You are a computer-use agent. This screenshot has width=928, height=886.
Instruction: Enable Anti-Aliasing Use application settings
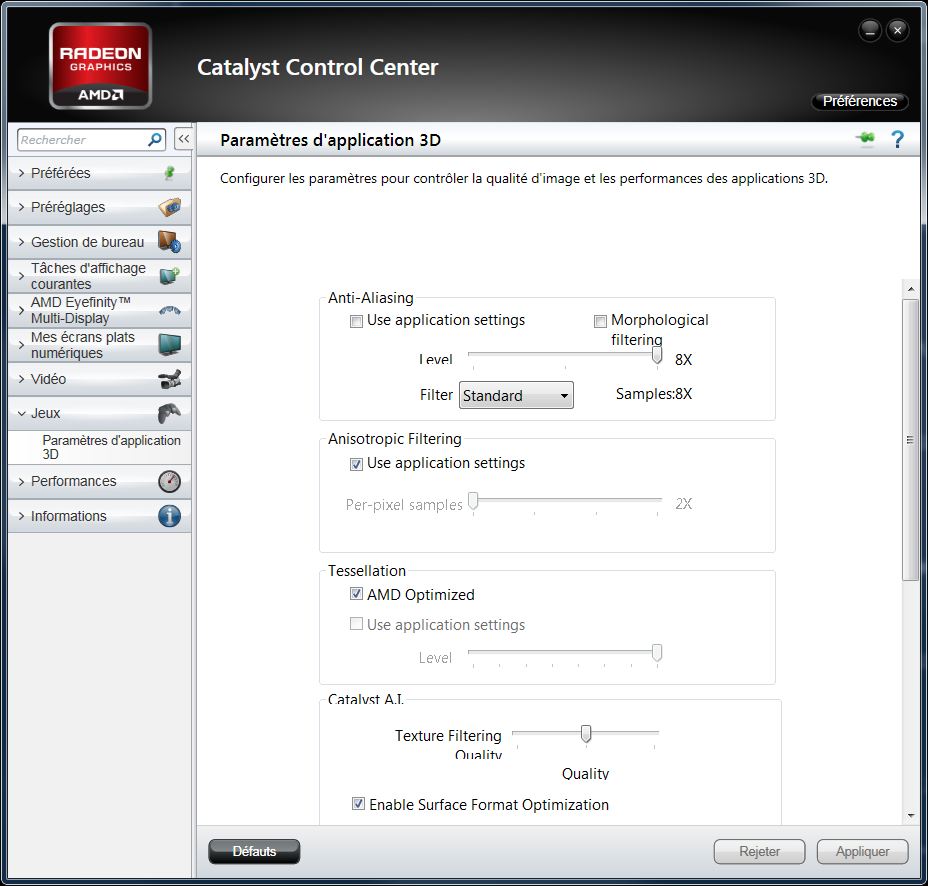click(356, 321)
